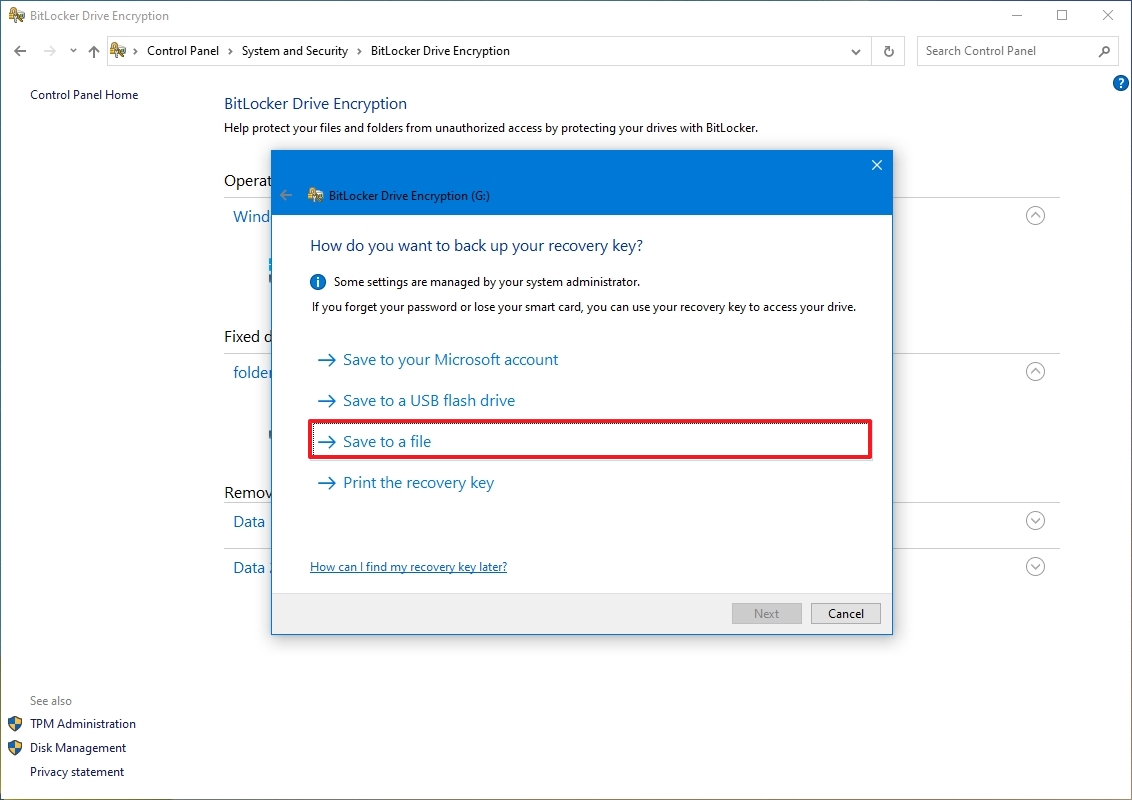Click the wizard back arrow
The width and height of the screenshot is (1132, 800).
287,196
